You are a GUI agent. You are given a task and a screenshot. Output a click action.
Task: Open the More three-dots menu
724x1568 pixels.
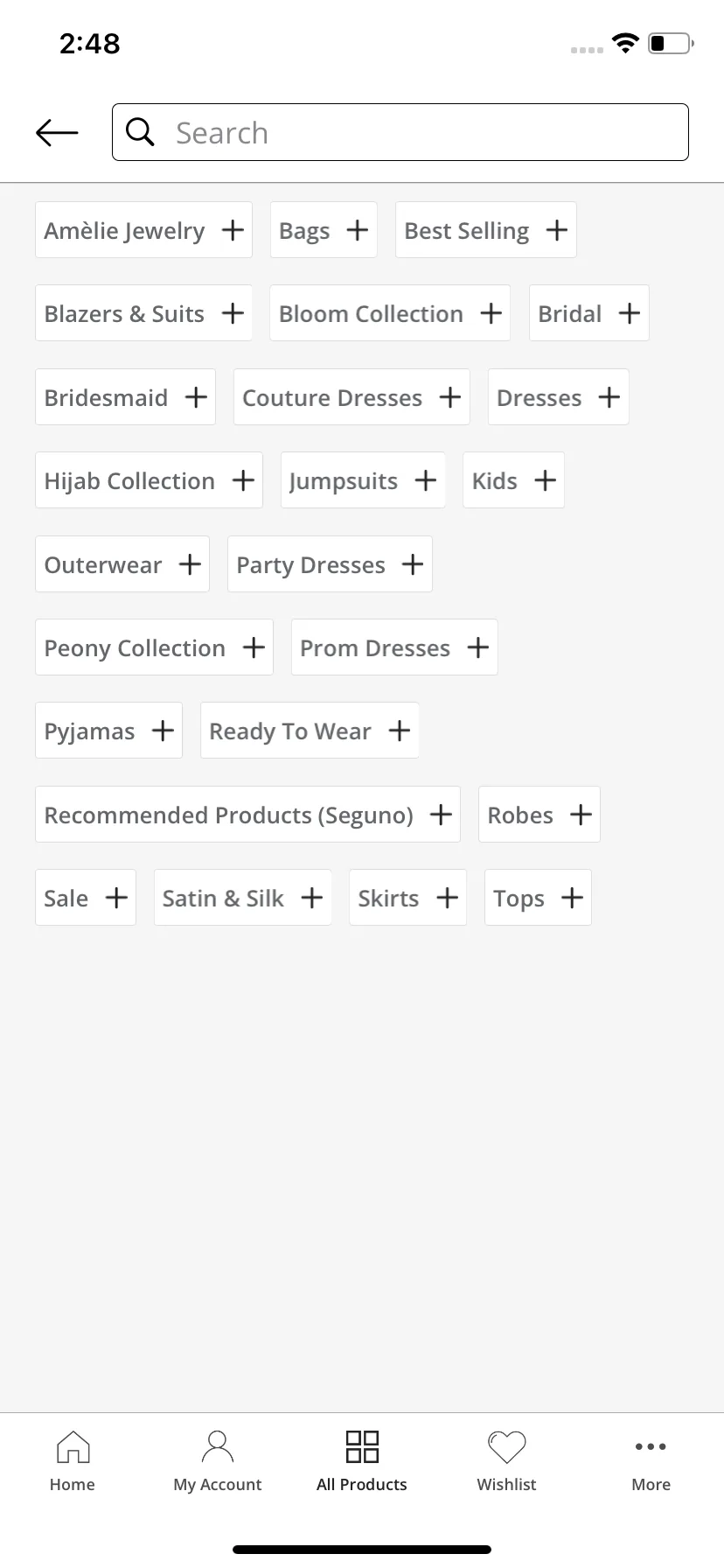[651, 1447]
